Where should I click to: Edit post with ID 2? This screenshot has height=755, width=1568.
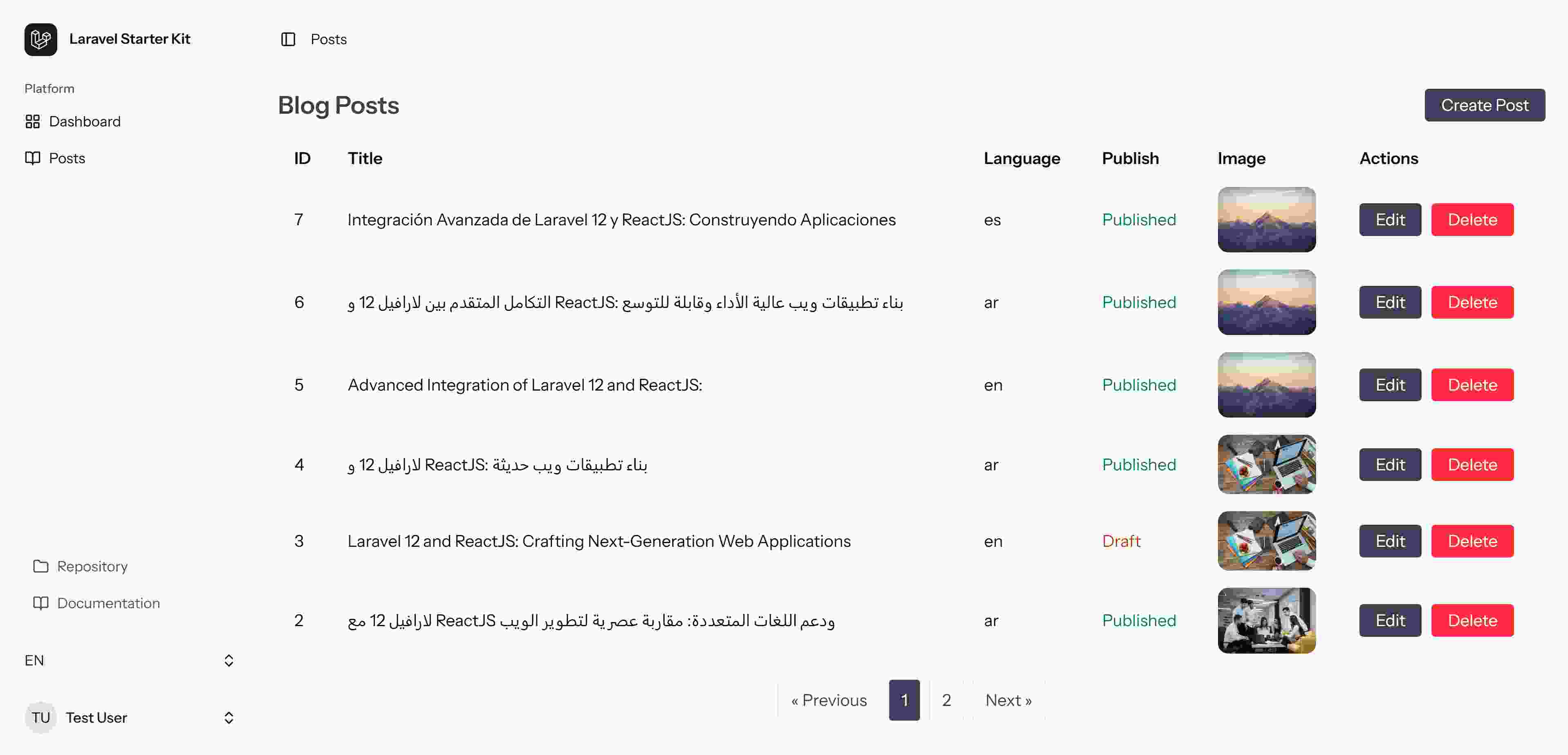pyautogui.click(x=1390, y=620)
